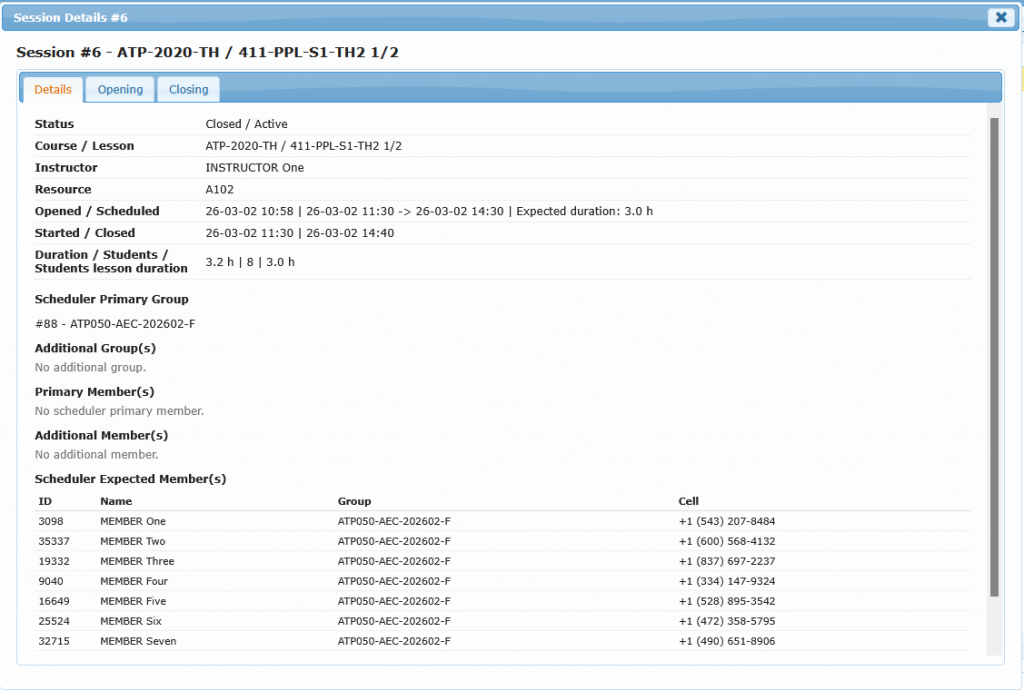Screen dimensions: 1024x691
Task: Select the Details tab
Action: click(53, 89)
